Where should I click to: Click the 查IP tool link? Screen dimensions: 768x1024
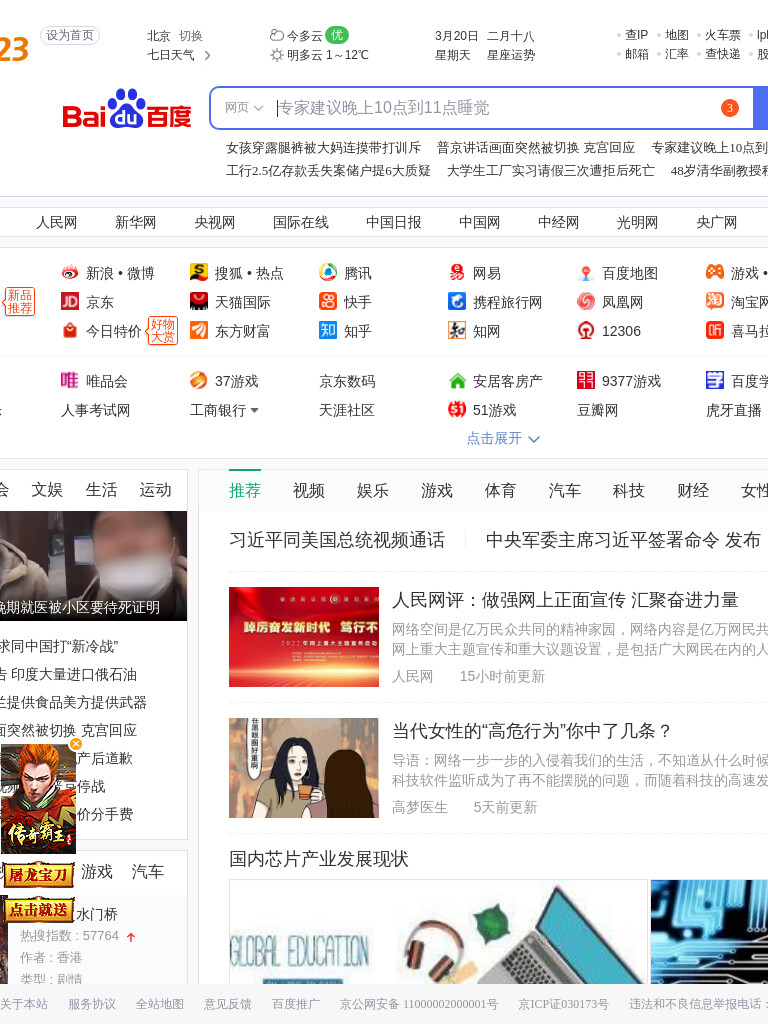pos(637,35)
